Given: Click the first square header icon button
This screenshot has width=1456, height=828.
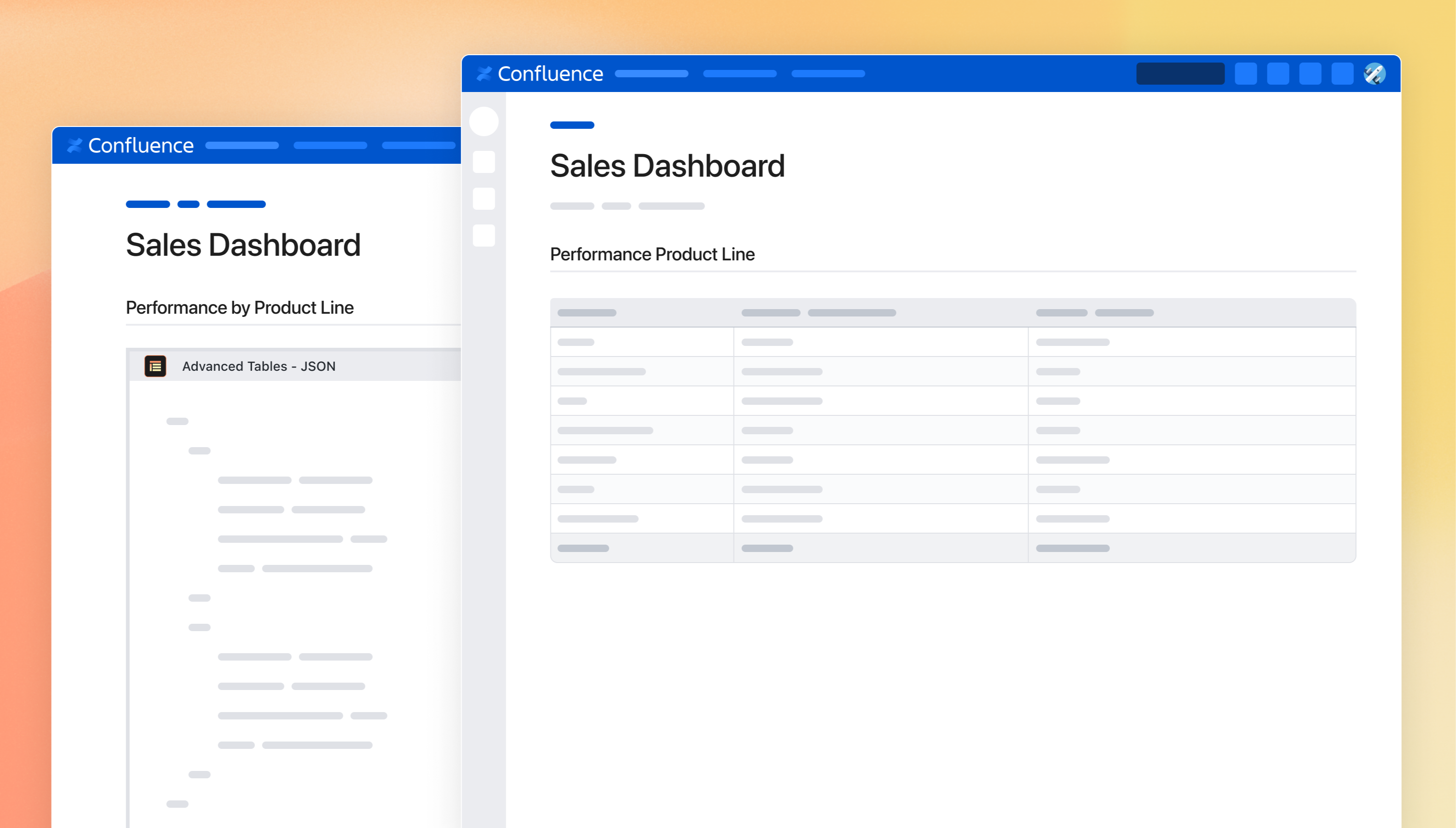Looking at the screenshot, I should tap(1246, 73).
